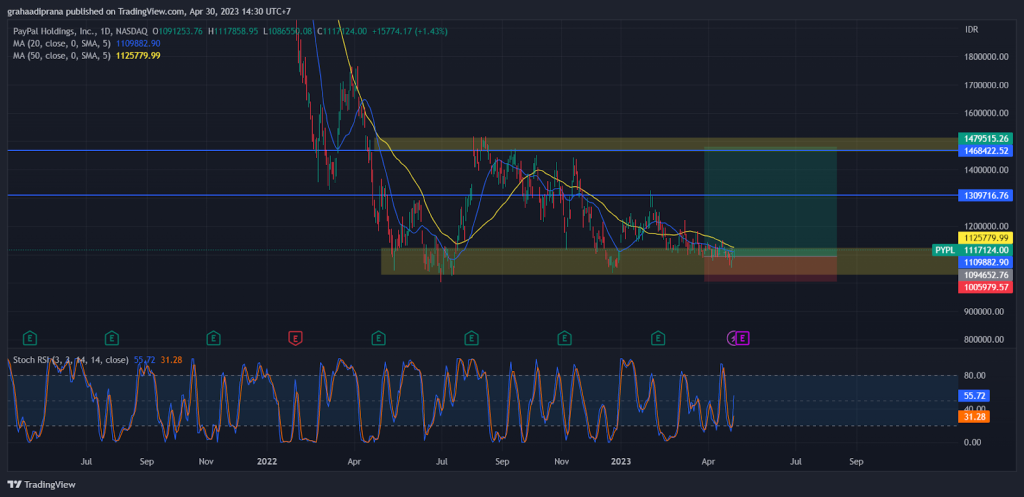Screen dimensions: 1024x497
Task: Select the blue 1309716.76 price label
Action: pyautogui.click(x=985, y=195)
